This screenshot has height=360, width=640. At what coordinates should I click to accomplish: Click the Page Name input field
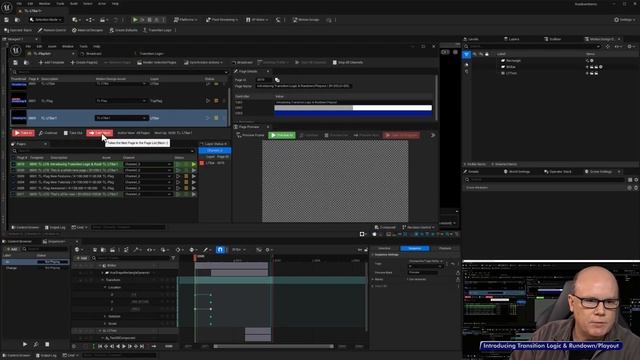(303, 86)
